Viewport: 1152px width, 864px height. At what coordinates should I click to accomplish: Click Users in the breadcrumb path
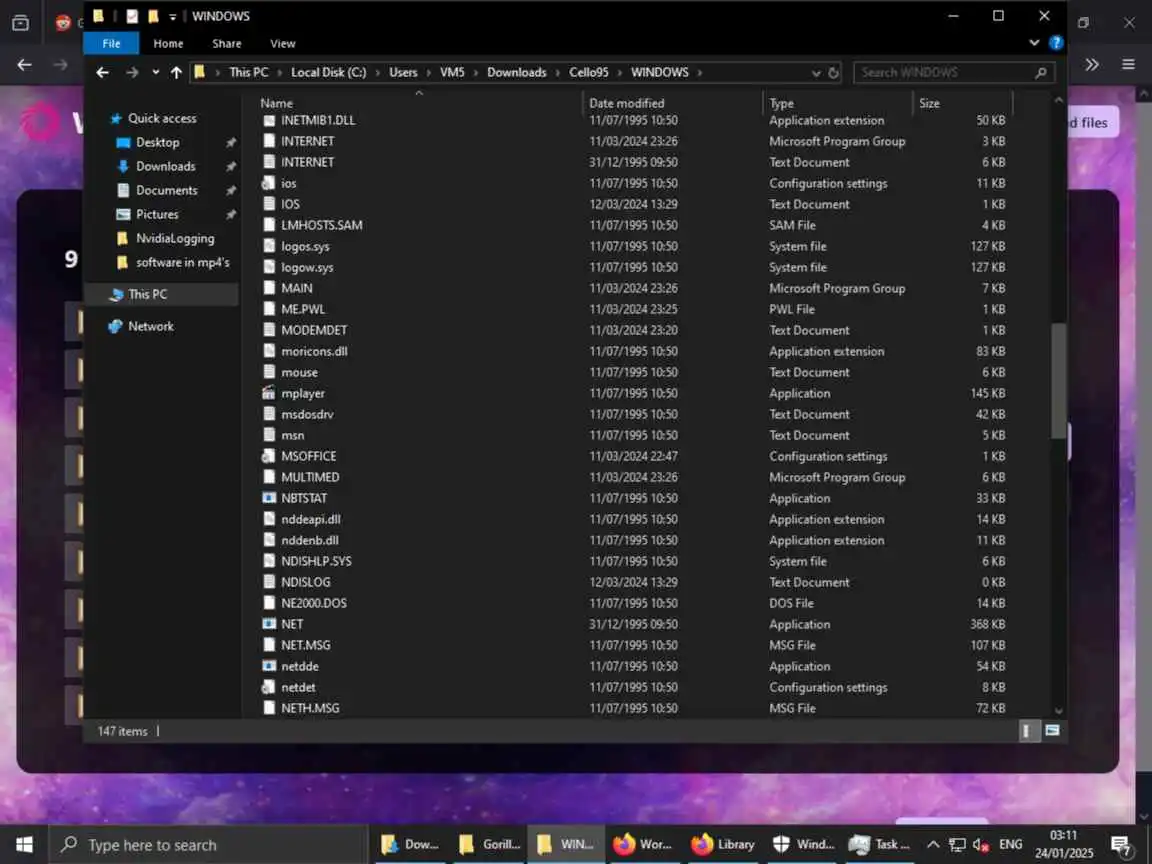click(403, 73)
